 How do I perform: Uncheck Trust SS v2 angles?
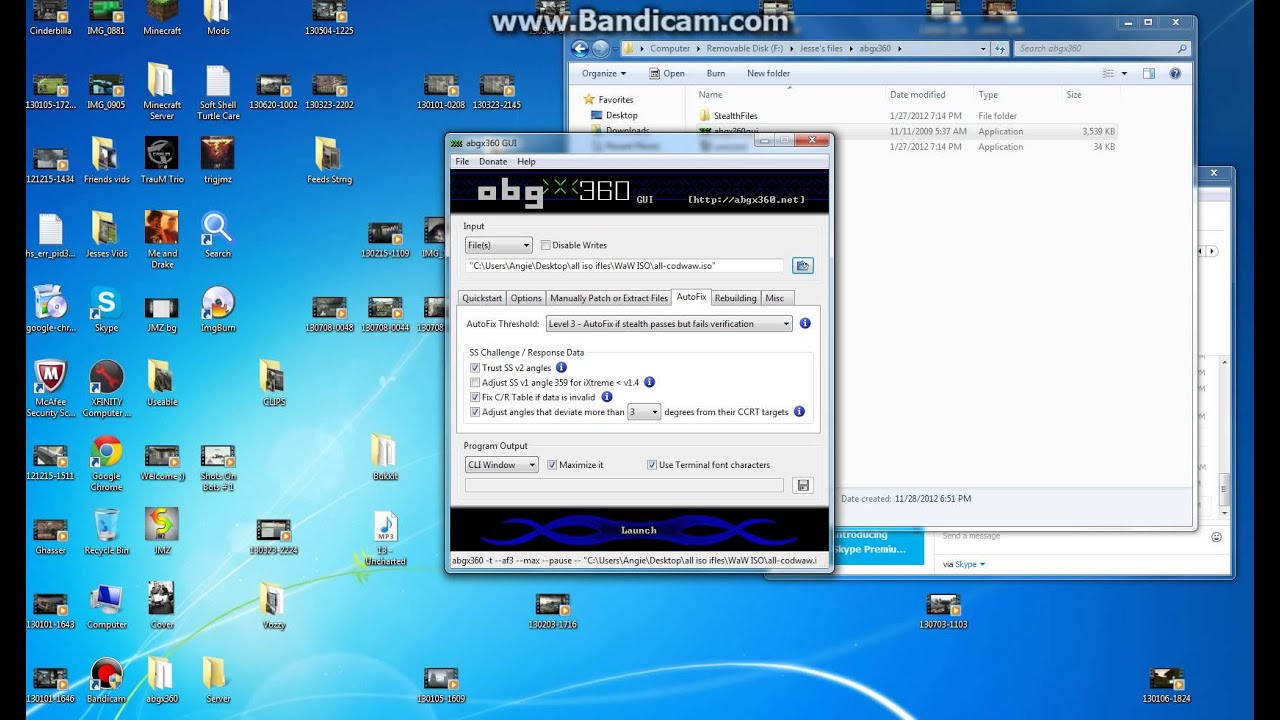475,368
